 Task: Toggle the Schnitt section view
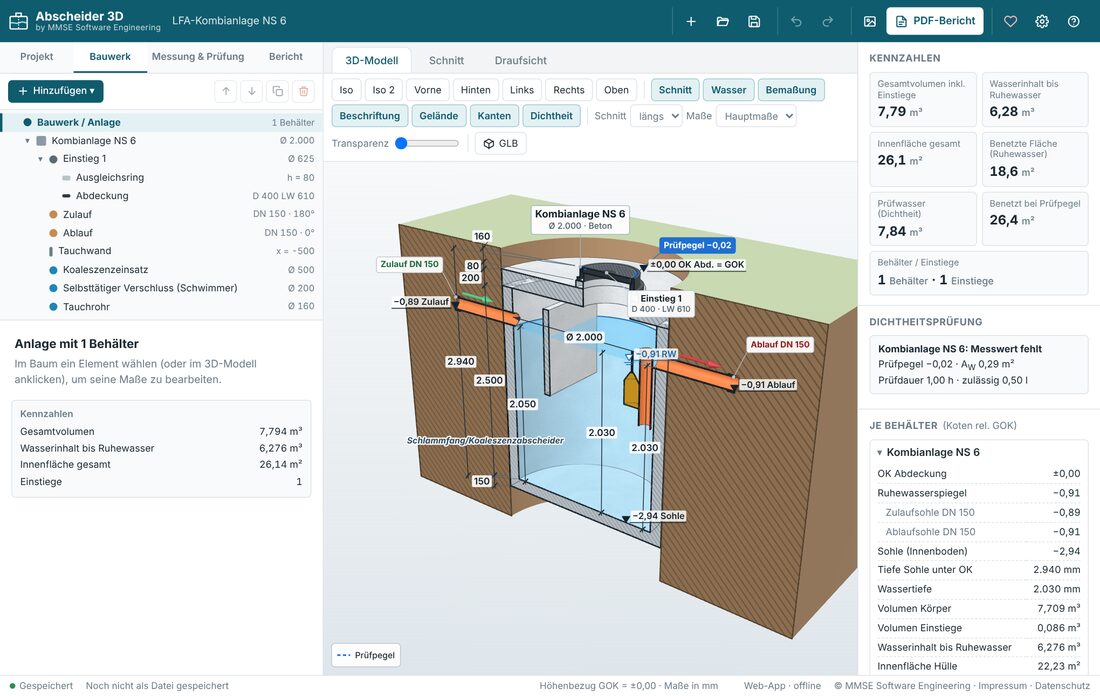(x=675, y=90)
